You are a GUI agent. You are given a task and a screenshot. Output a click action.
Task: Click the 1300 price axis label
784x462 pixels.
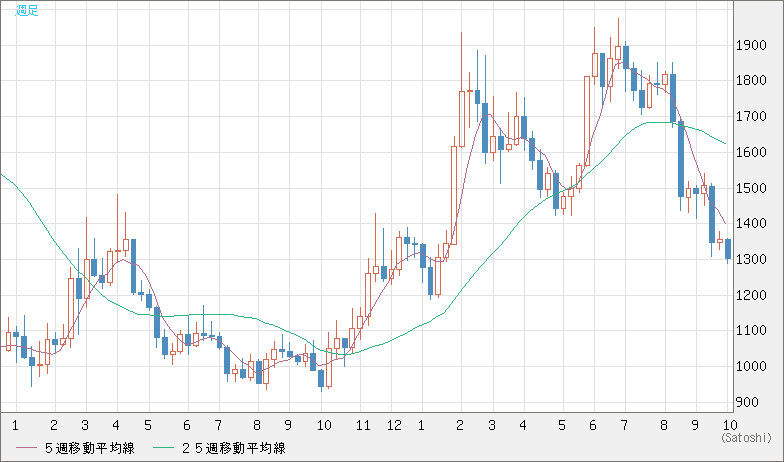(751, 260)
